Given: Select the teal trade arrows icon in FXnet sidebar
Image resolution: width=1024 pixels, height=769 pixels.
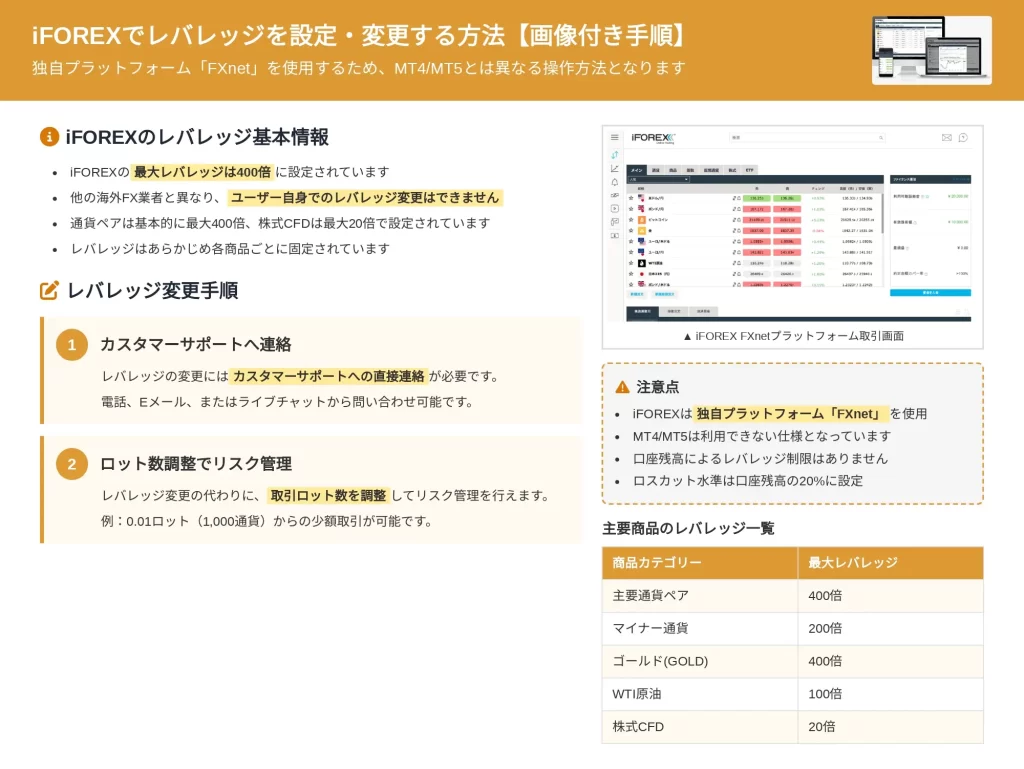Looking at the screenshot, I should point(615,155).
